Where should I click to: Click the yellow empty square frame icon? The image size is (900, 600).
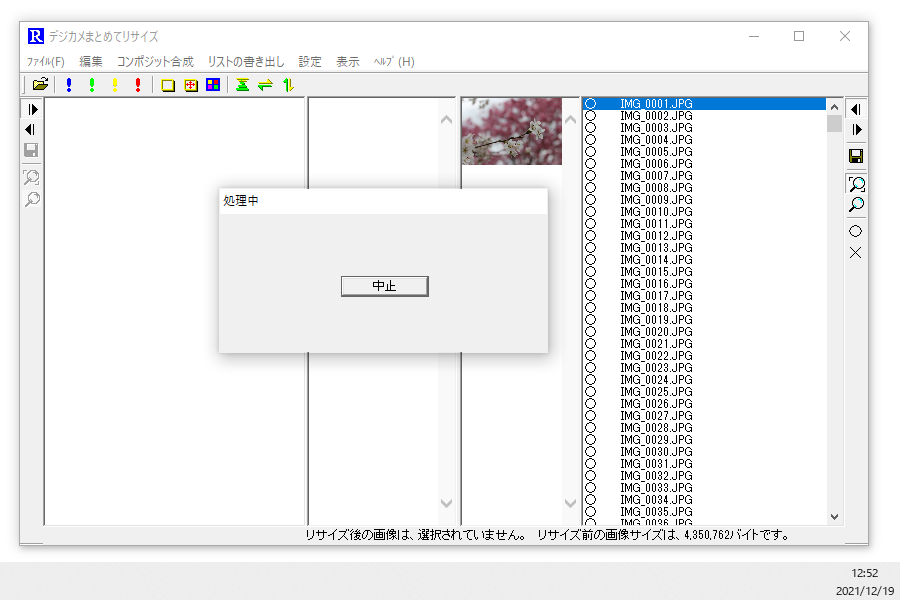pos(168,86)
